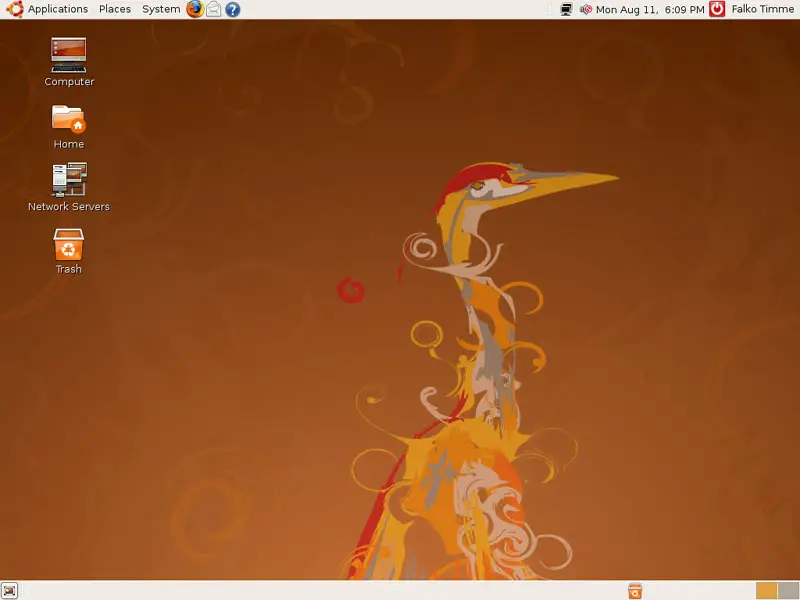Open the System menu
Screen dimensions: 800x600
click(x=161, y=9)
